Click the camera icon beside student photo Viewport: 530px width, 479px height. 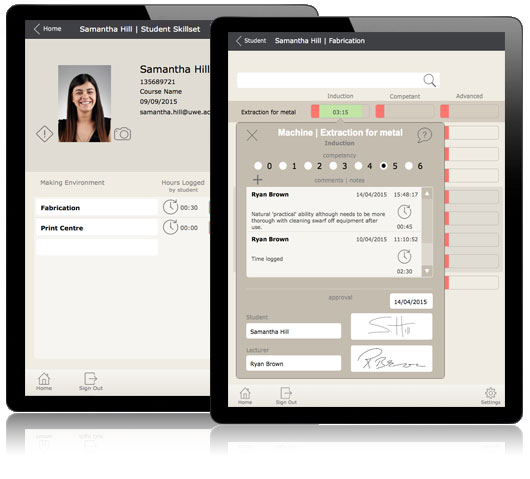point(122,134)
